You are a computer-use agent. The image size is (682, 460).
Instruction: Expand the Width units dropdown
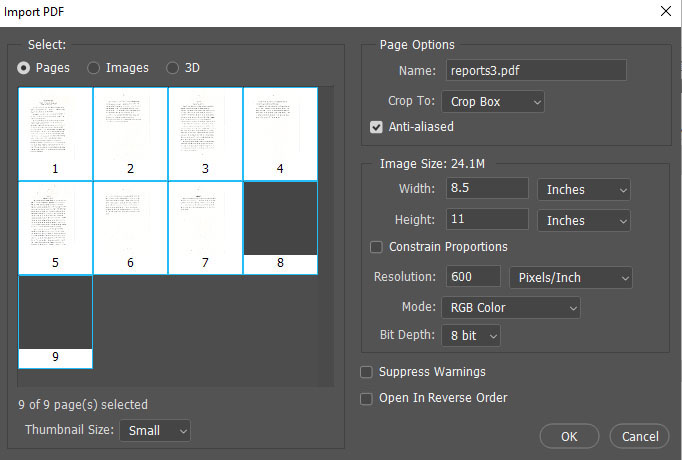pyautogui.click(x=584, y=189)
